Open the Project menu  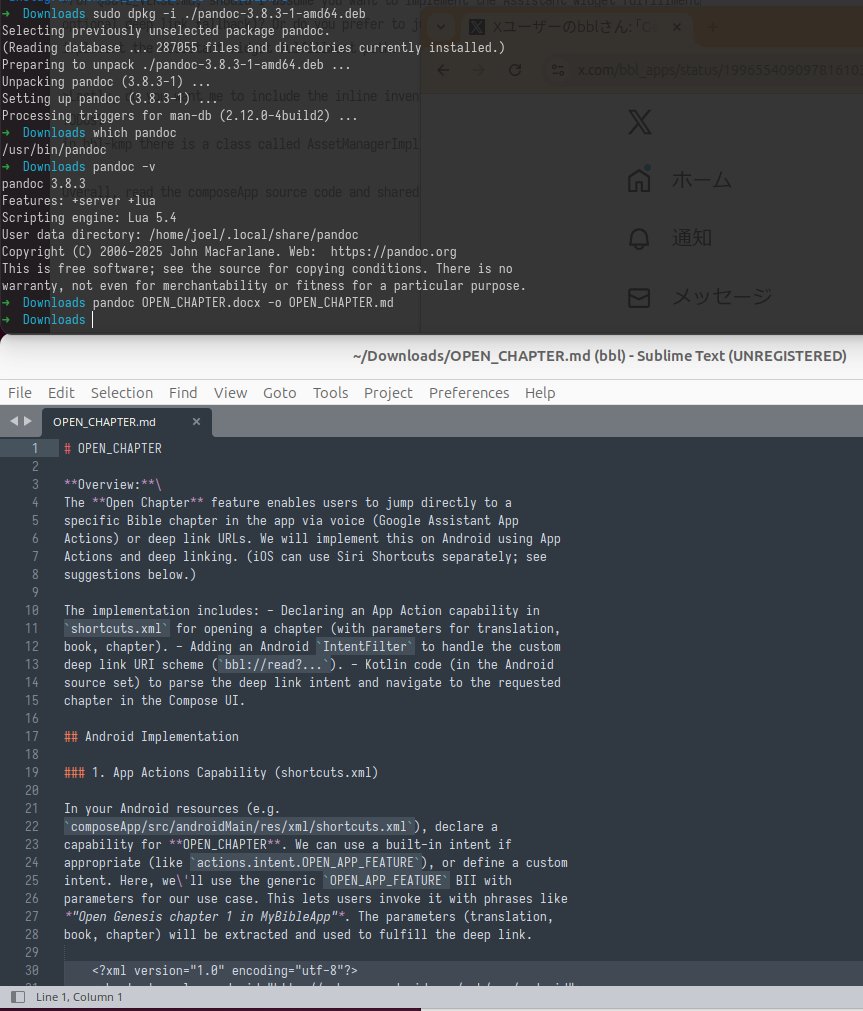coord(388,393)
